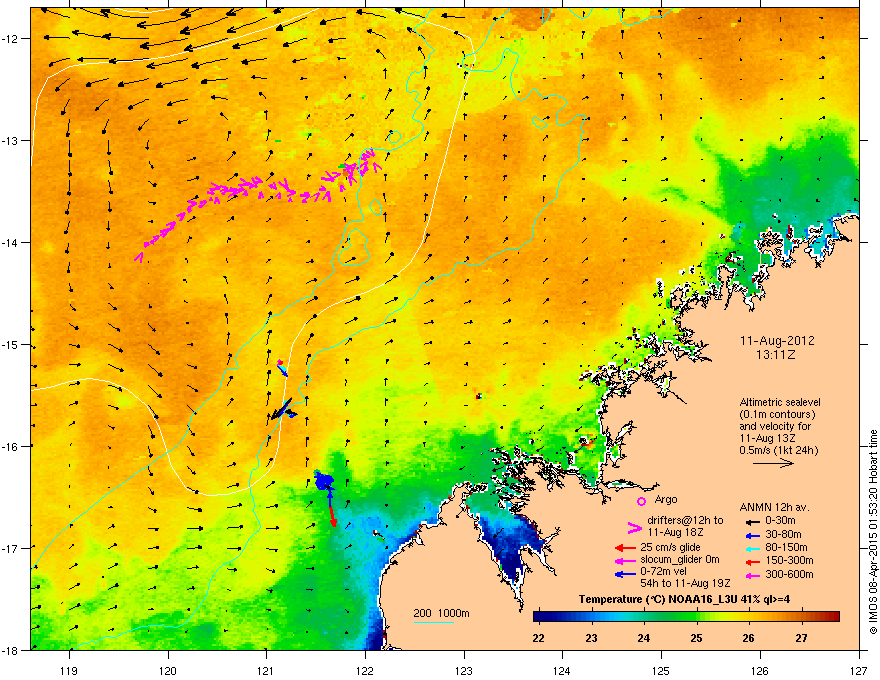The height and width of the screenshot is (680, 880).
Task: Click the latitude axis label -16
Action: click(11, 446)
